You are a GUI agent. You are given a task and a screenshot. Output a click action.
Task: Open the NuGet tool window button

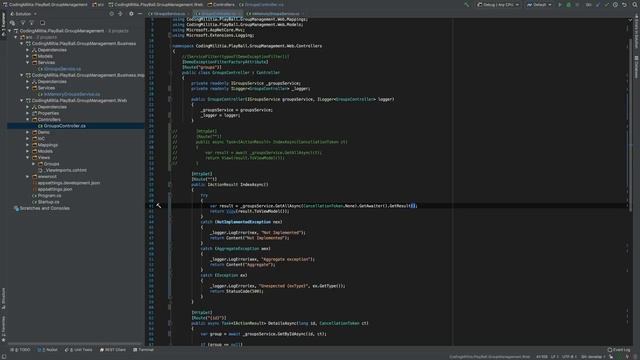(x=48, y=350)
